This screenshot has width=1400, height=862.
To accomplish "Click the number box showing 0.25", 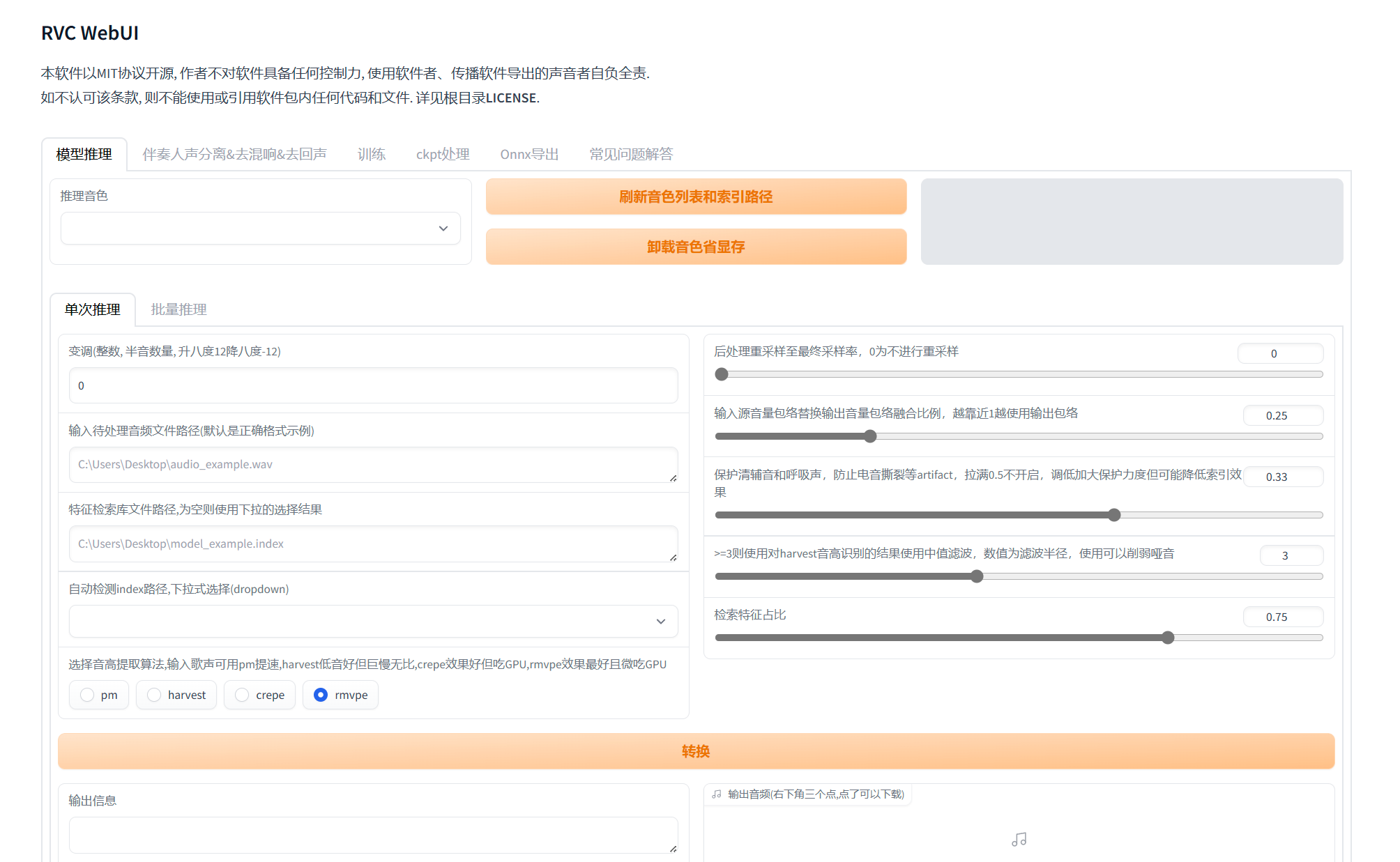I will coord(1283,415).
